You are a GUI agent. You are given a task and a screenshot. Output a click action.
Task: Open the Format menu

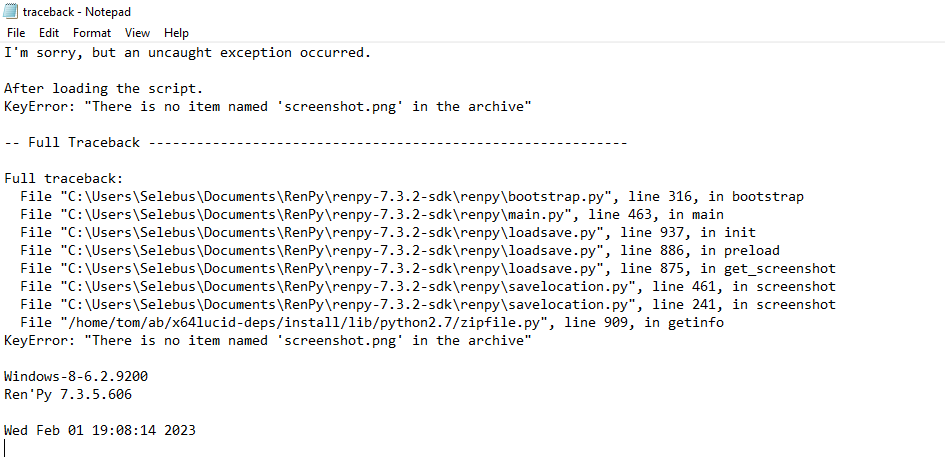(x=92, y=33)
